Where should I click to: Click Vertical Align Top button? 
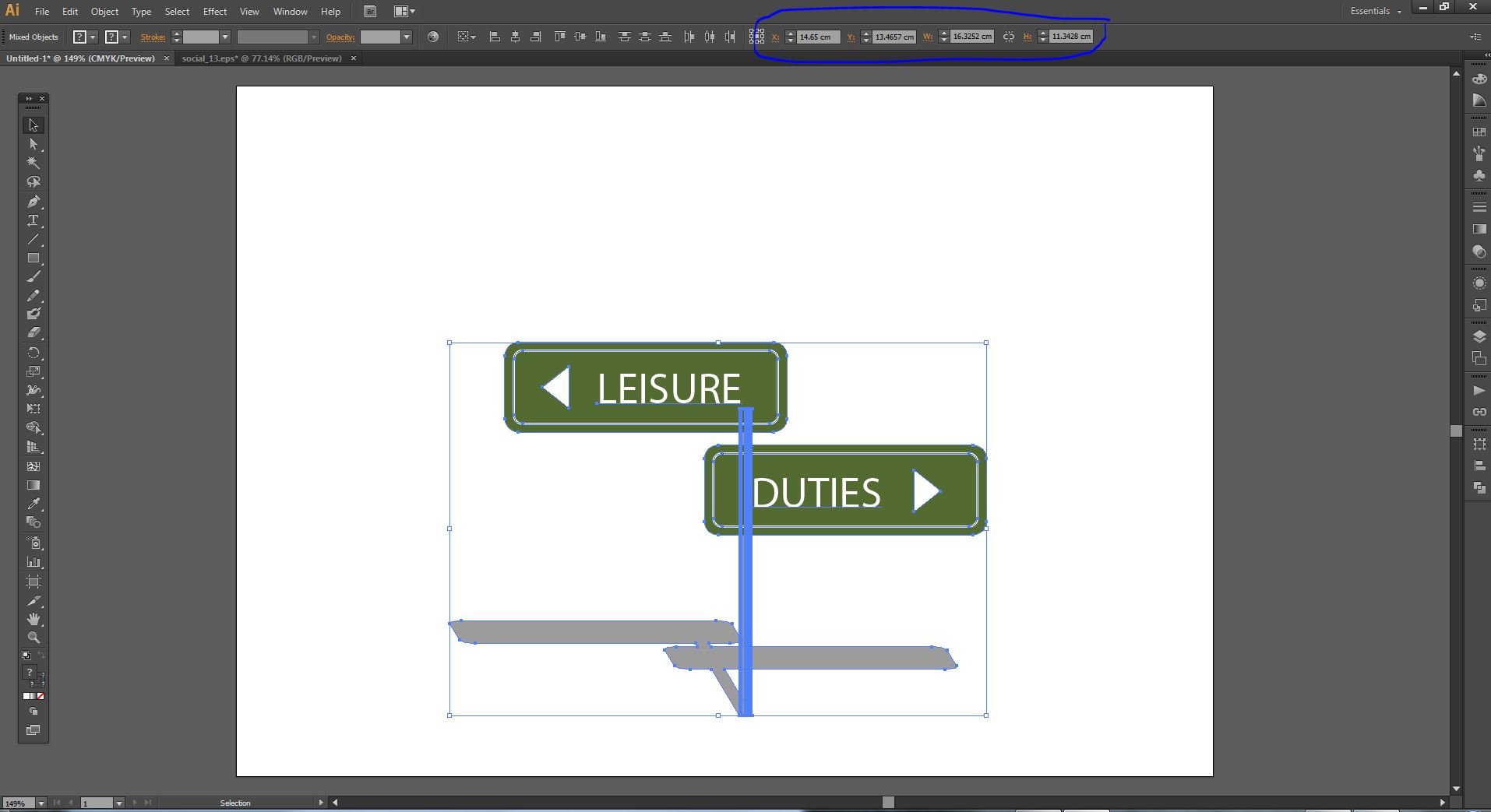point(559,37)
